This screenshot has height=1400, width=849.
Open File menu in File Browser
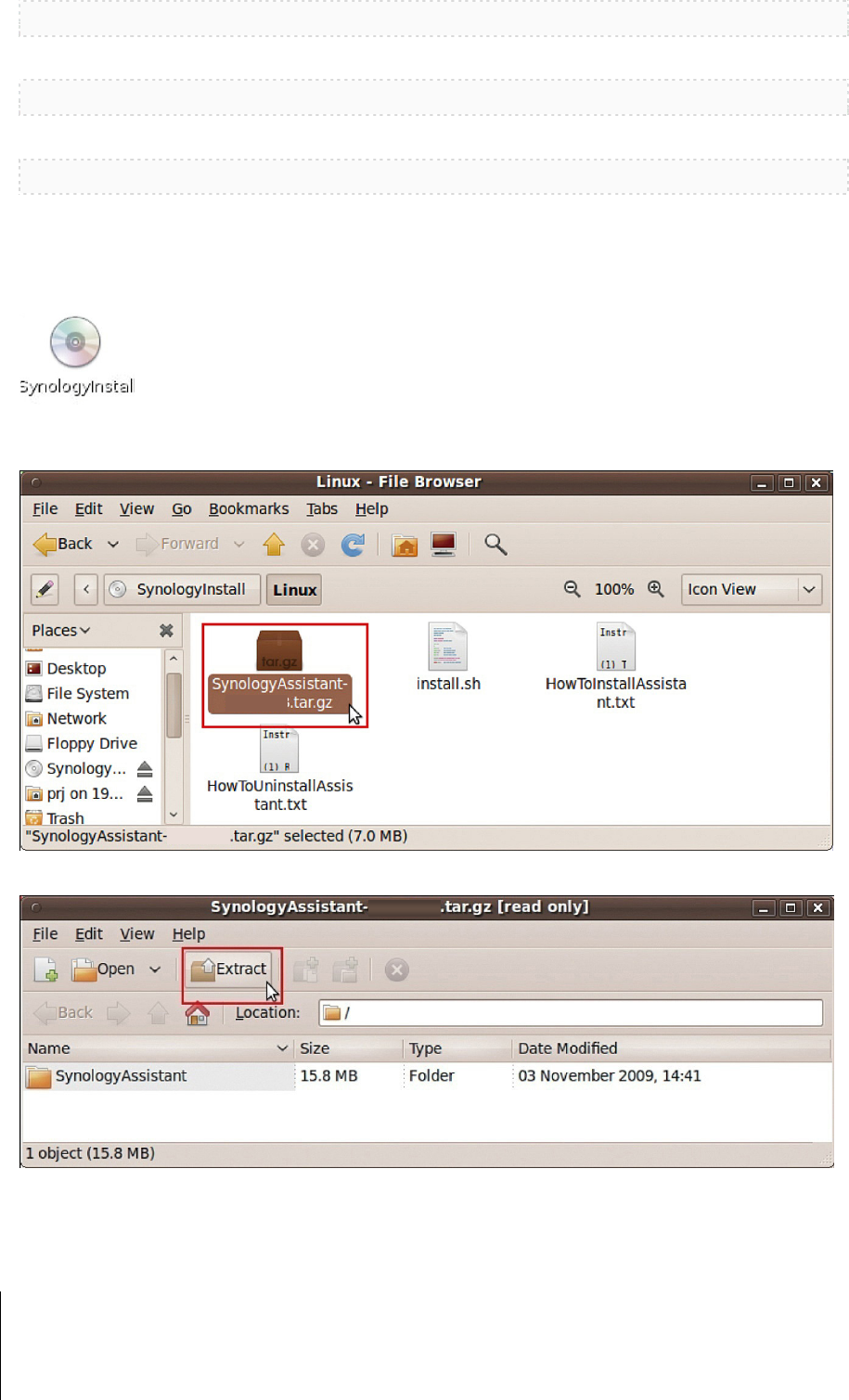[45, 508]
